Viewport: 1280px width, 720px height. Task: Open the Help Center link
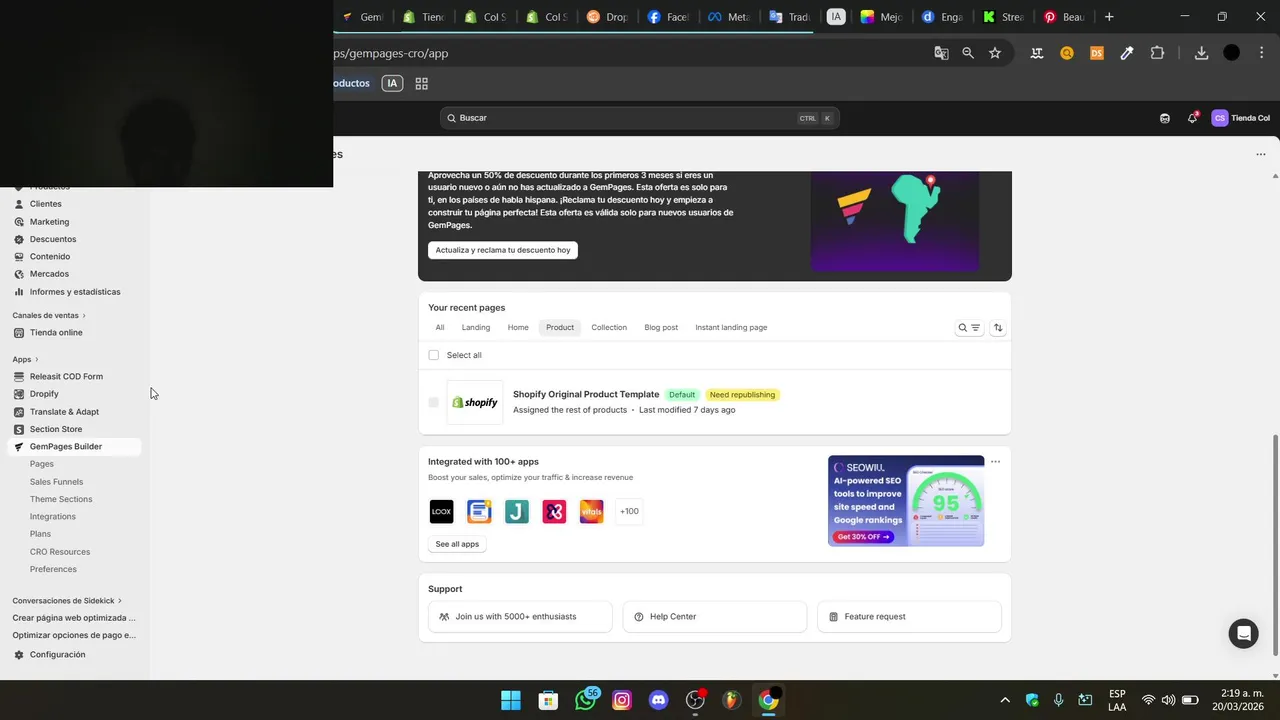coord(715,617)
